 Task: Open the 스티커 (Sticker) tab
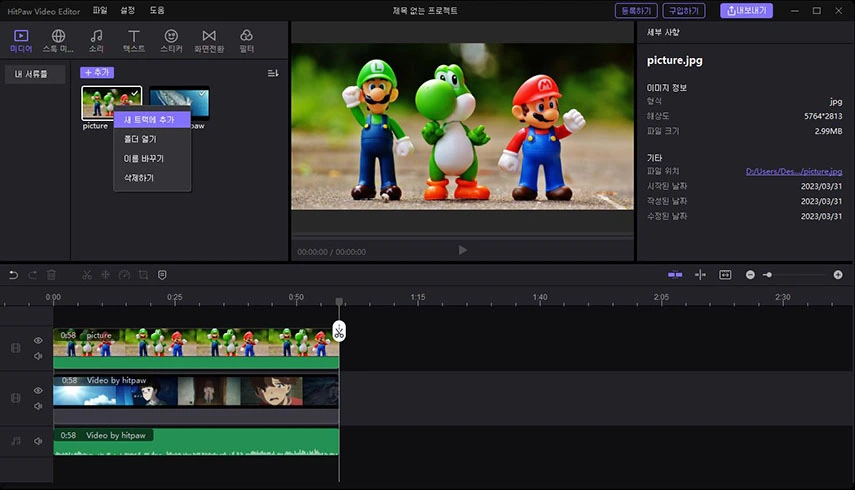pyautogui.click(x=171, y=41)
